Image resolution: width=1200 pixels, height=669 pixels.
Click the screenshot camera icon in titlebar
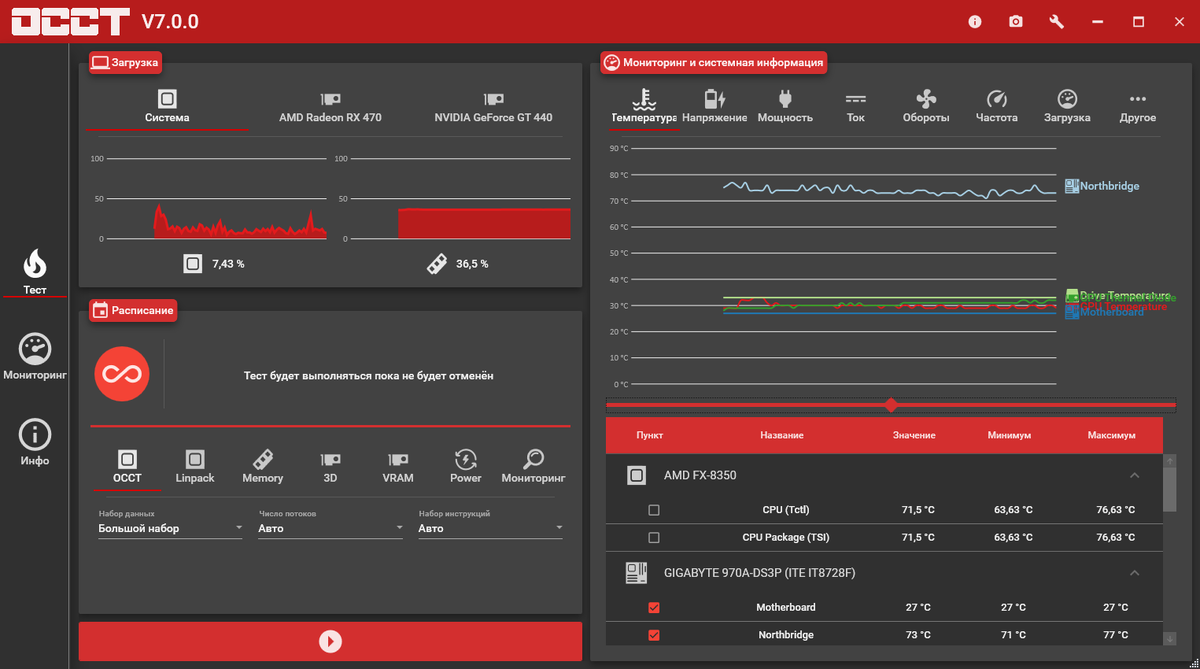pyautogui.click(x=1015, y=21)
